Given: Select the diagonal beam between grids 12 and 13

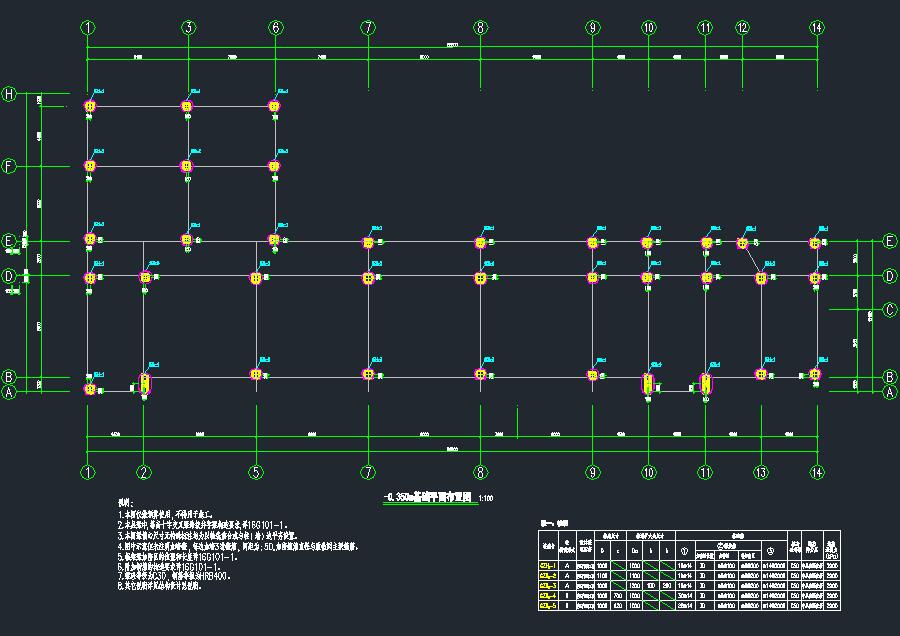Looking at the screenshot, I should click(752, 261).
